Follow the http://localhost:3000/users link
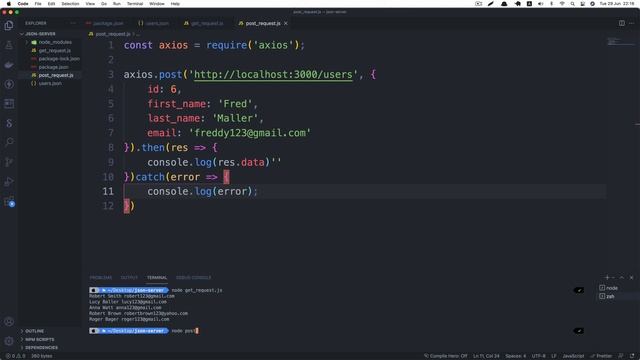 click(273, 74)
